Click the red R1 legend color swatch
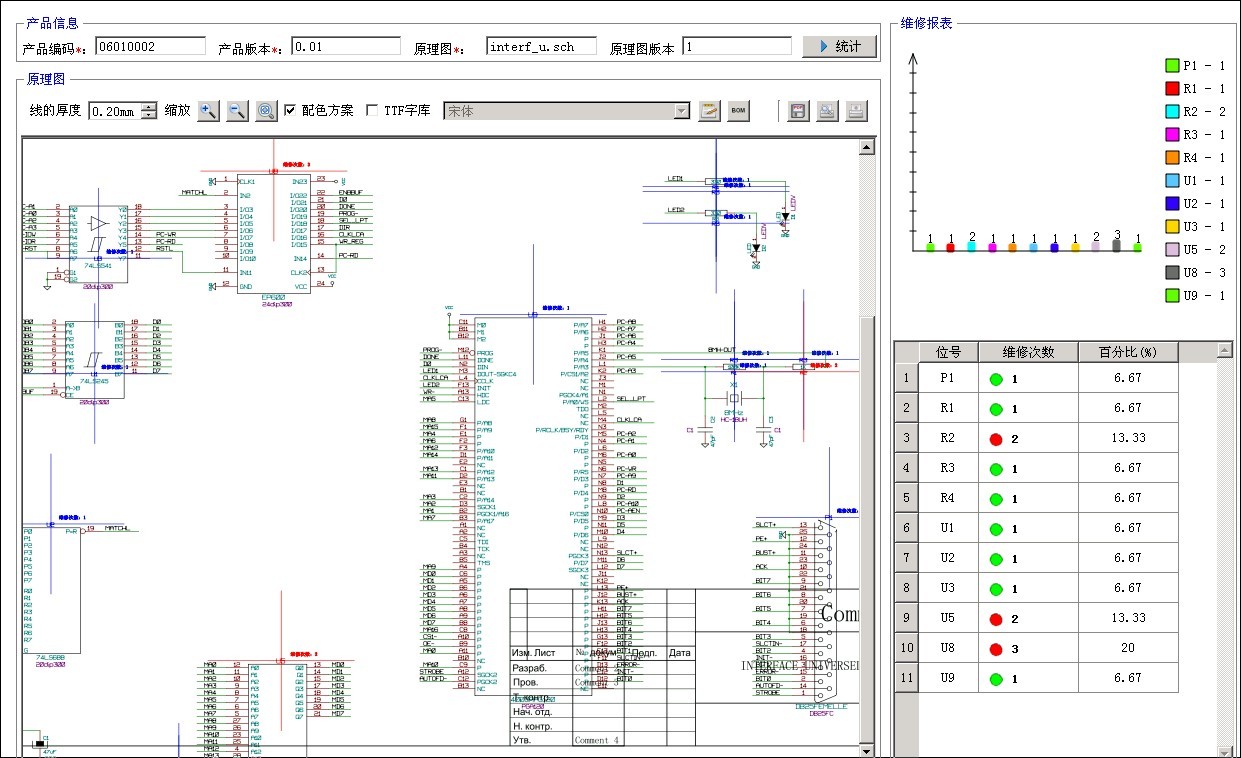 (1172, 89)
